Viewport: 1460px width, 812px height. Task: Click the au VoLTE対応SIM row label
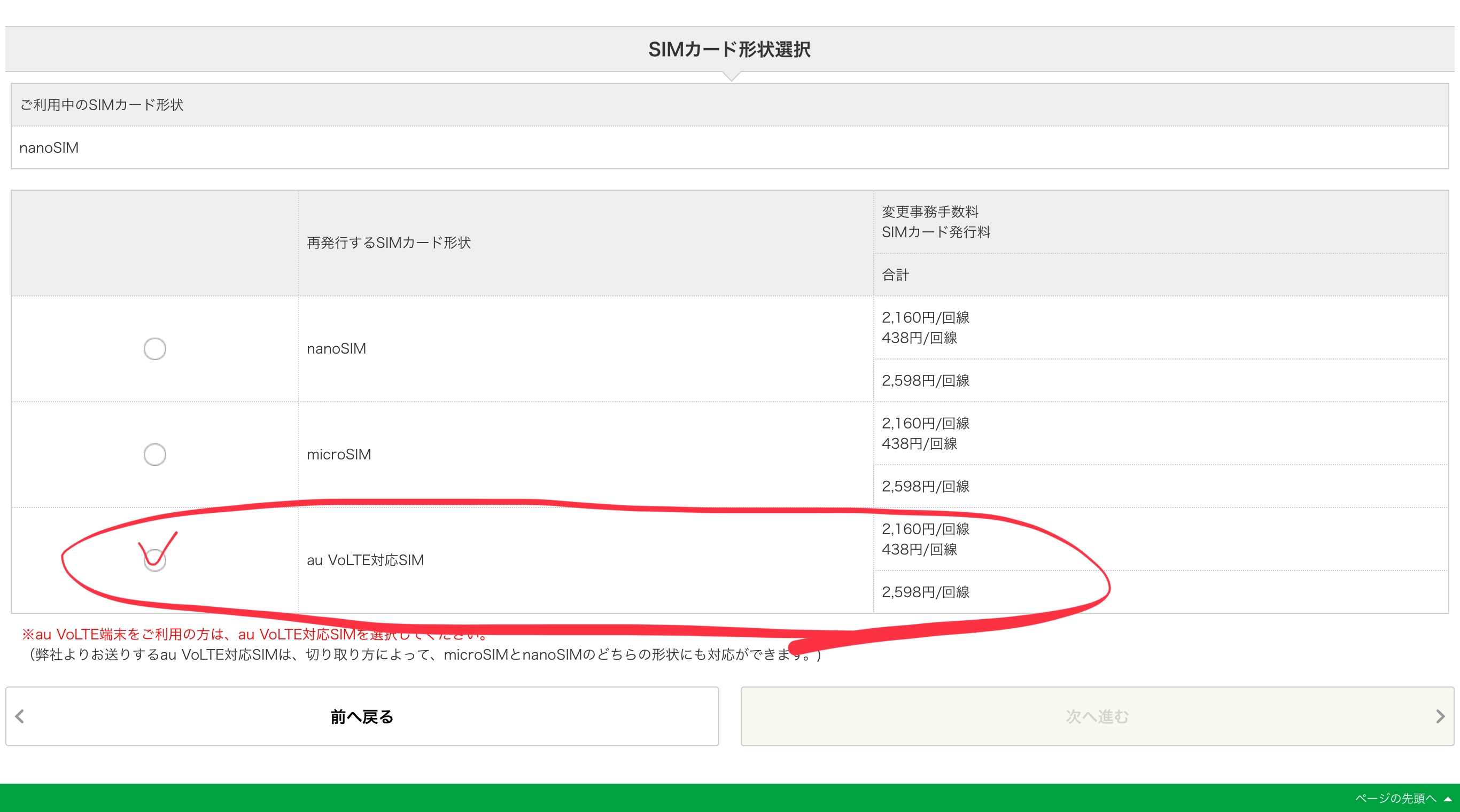[x=365, y=560]
